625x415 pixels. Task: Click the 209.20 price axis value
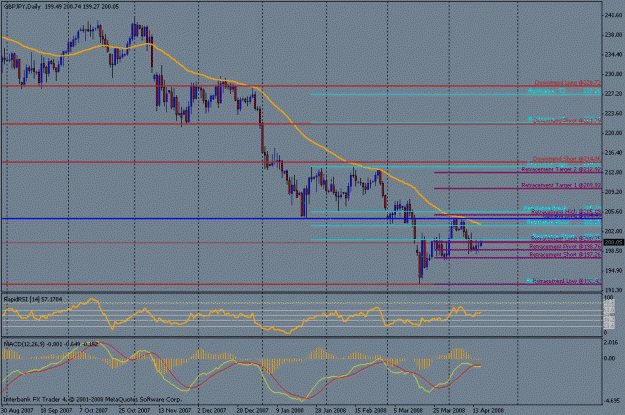[x=613, y=192]
